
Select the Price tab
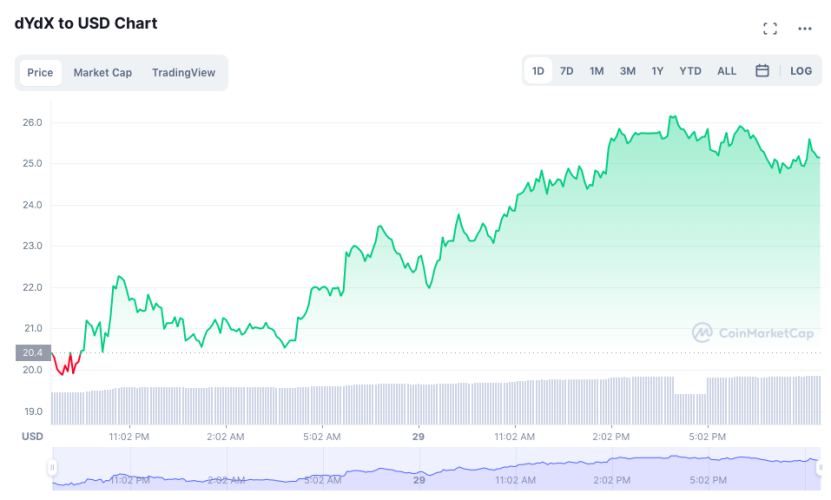[40, 73]
